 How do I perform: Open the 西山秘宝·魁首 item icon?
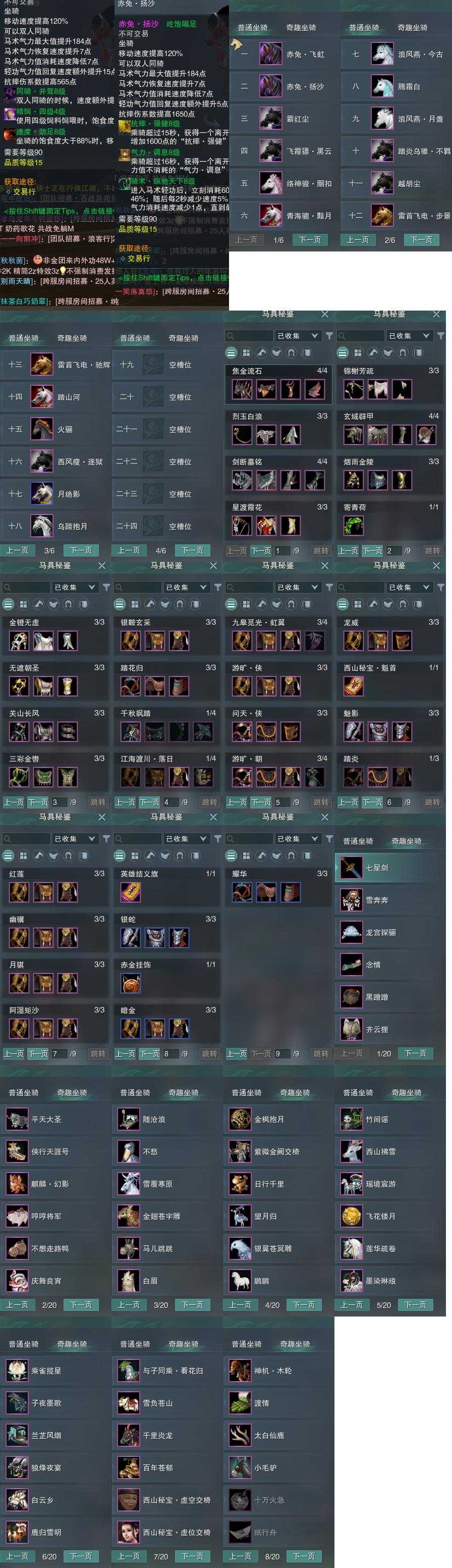353,685
